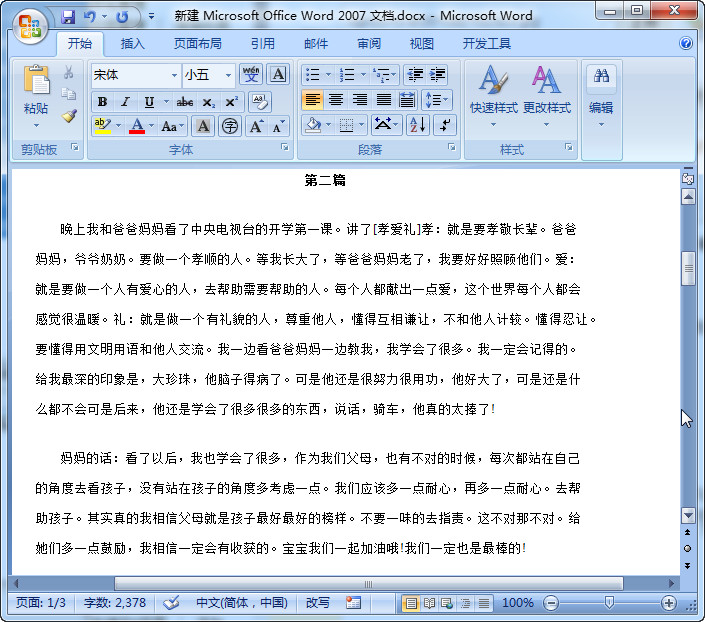Screen dimensions: 705x622
Task: Apply character shading icon
Action: click(x=203, y=126)
